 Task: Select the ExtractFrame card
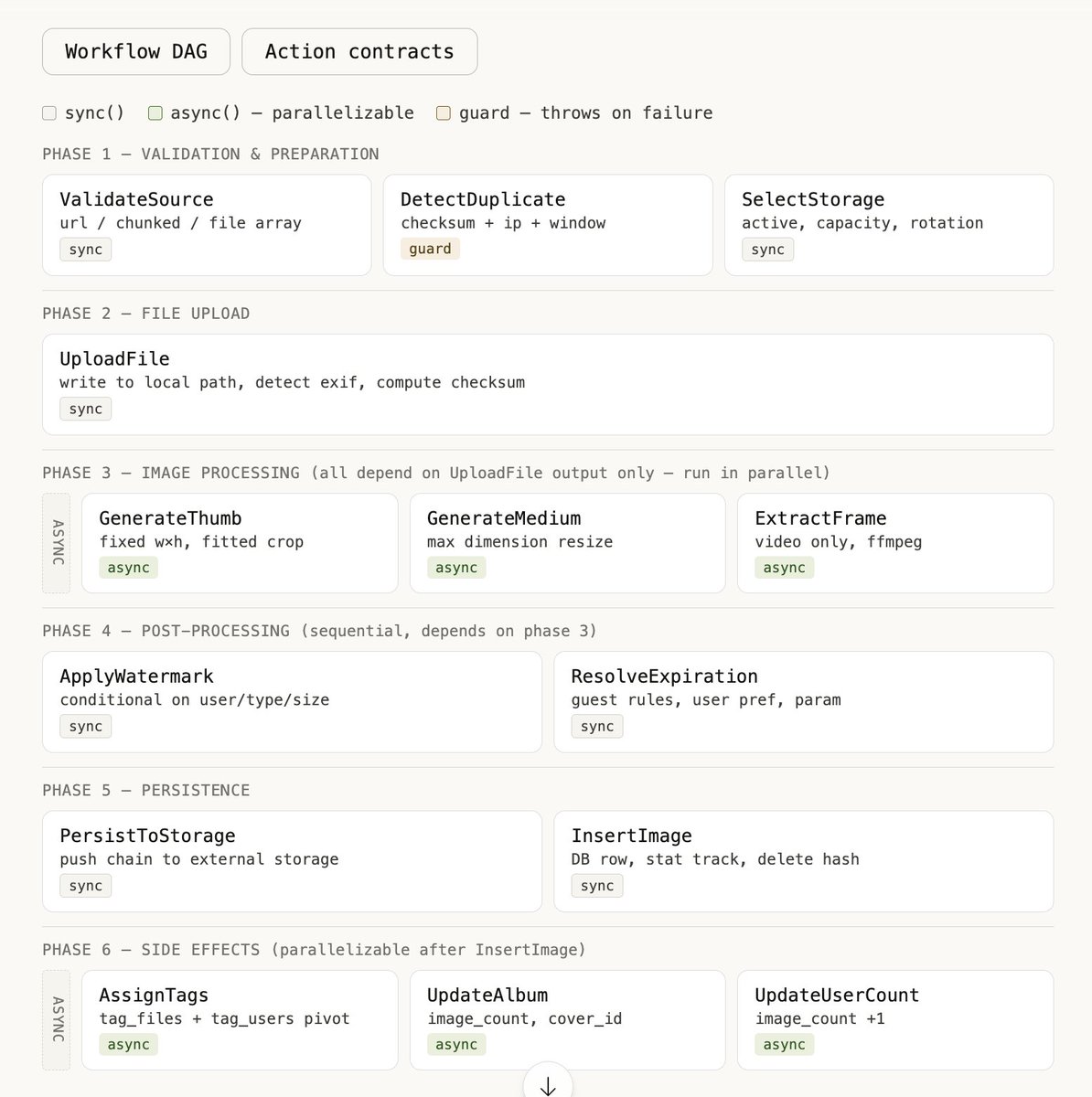point(895,543)
